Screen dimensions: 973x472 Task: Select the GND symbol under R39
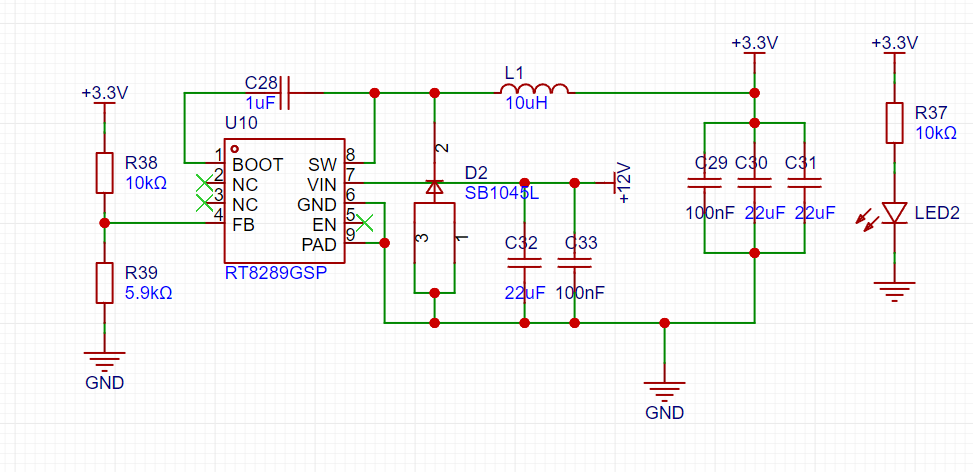[104, 360]
